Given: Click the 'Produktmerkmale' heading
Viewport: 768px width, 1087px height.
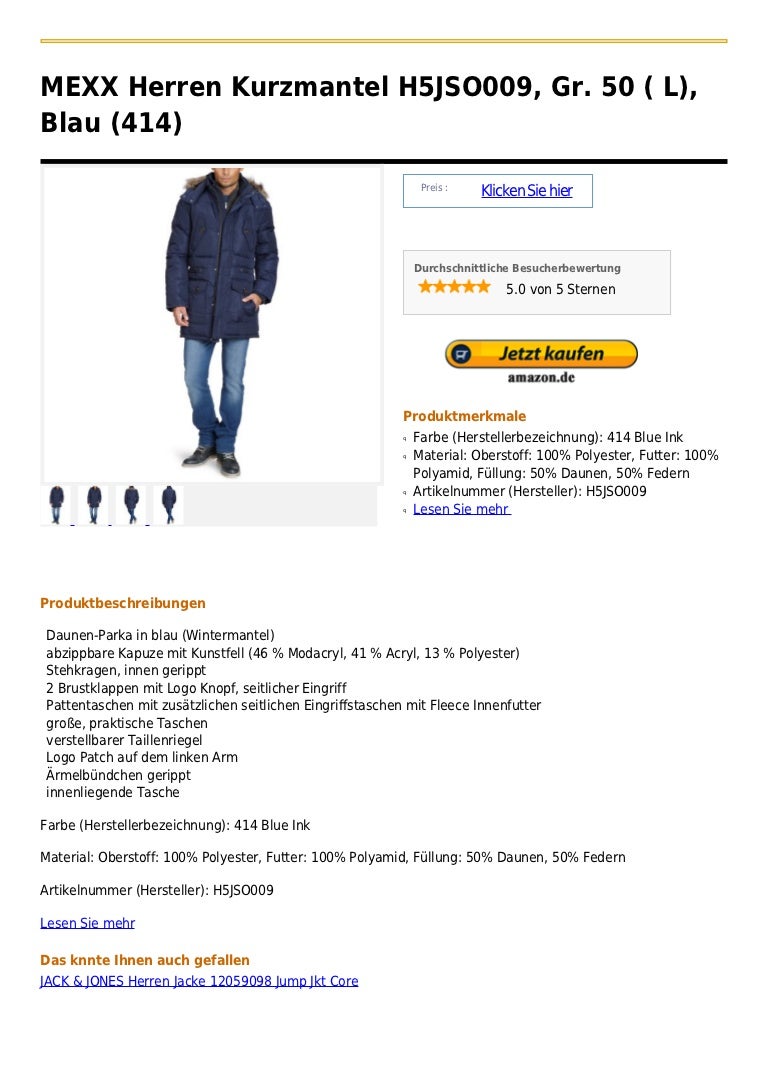Looking at the screenshot, I should pyautogui.click(x=464, y=416).
